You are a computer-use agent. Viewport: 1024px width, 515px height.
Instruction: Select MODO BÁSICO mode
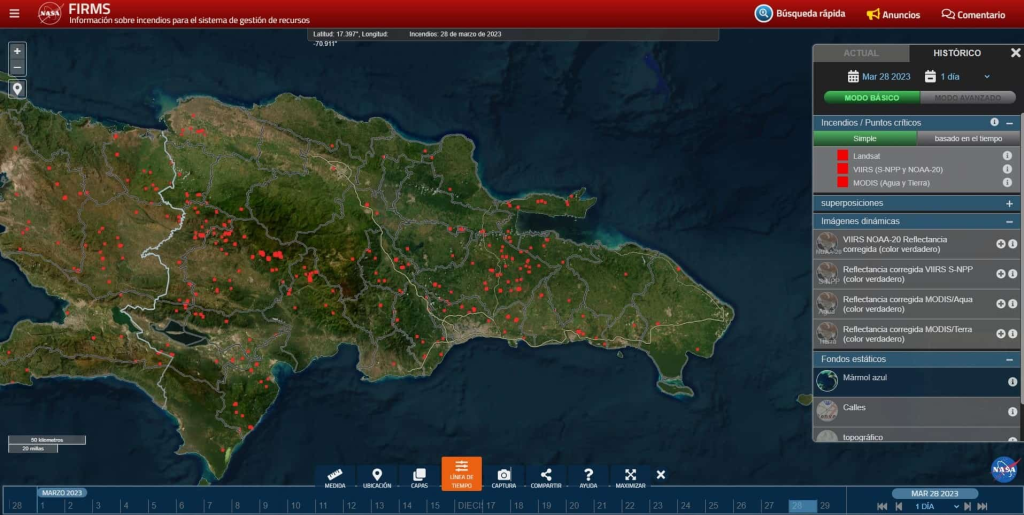[872, 98]
